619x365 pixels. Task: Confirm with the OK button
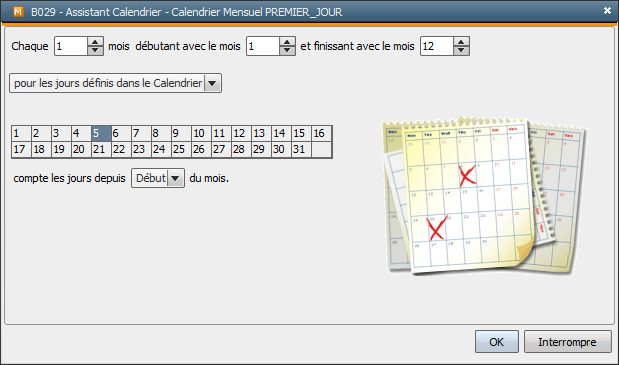point(497,342)
